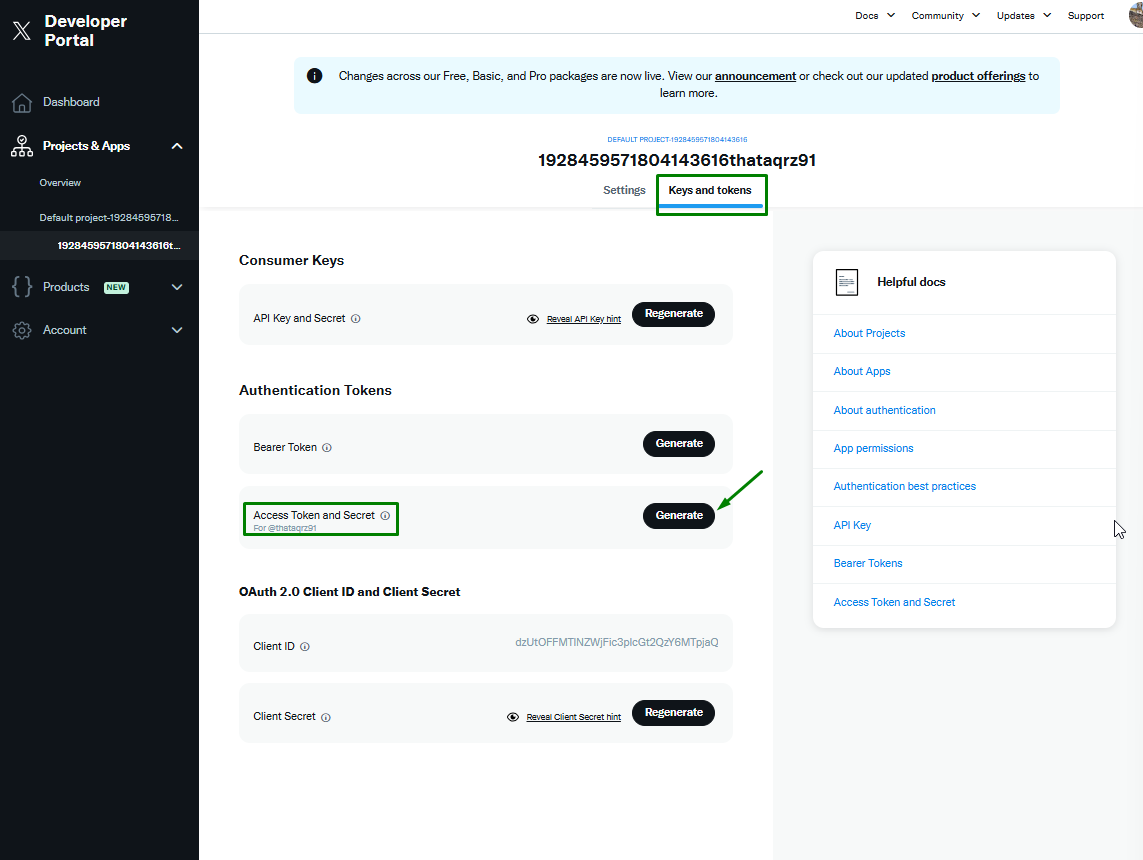Open the announcement link in banner
Viewport: 1143px width, 860px height.
coord(755,76)
